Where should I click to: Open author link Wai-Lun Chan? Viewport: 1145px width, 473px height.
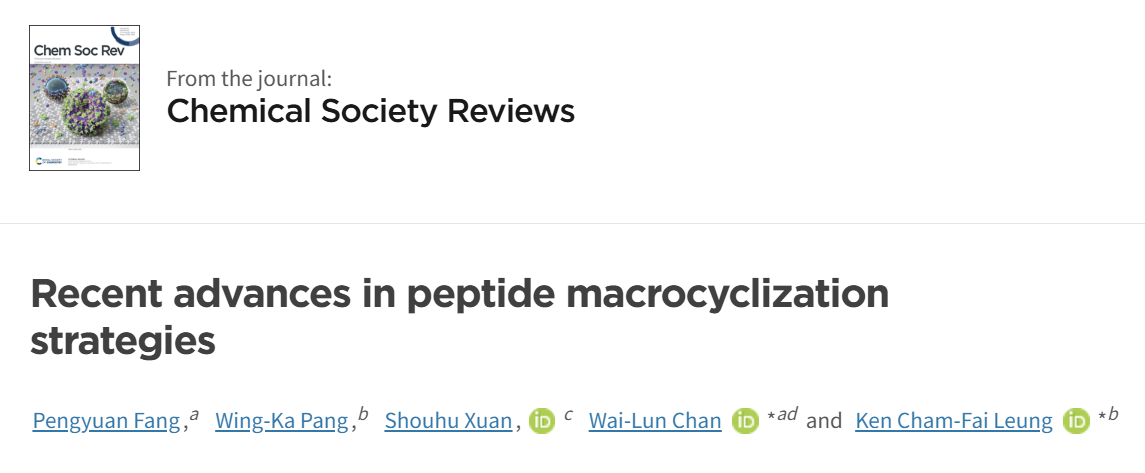(x=655, y=421)
